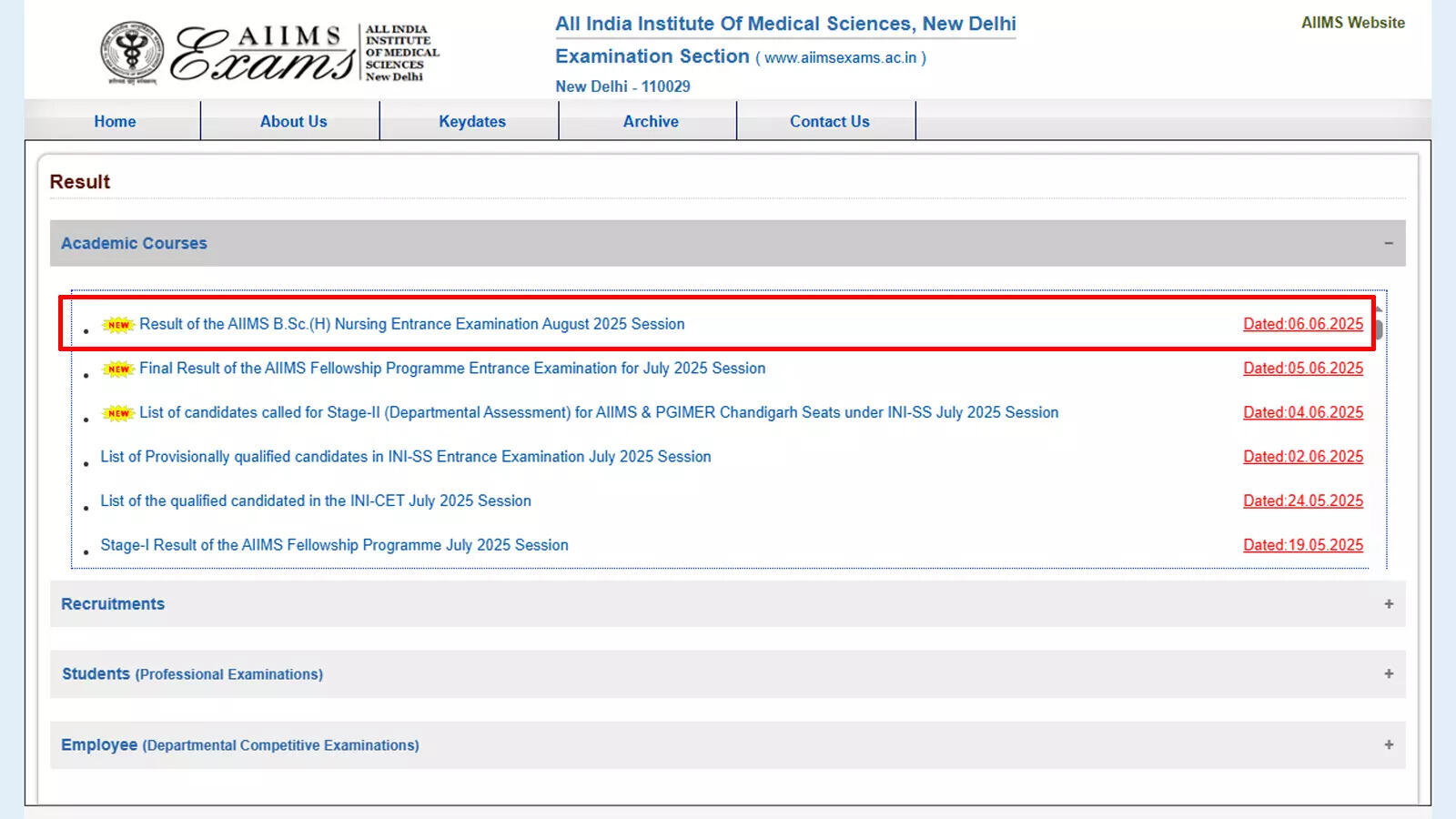The height and width of the screenshot is (819, 1456).
Task: Click the NEW badge beside Nursing result
Action: (x=117, y=324)
